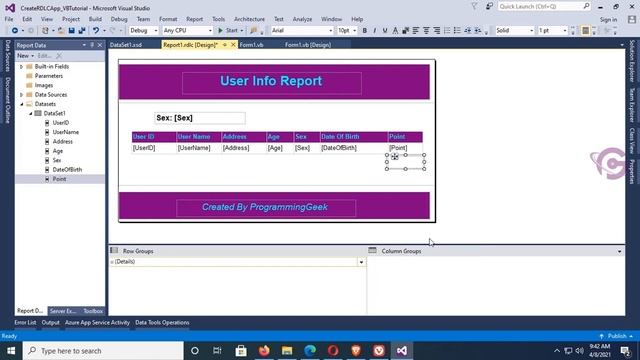Open the File menu

(9, 19)
